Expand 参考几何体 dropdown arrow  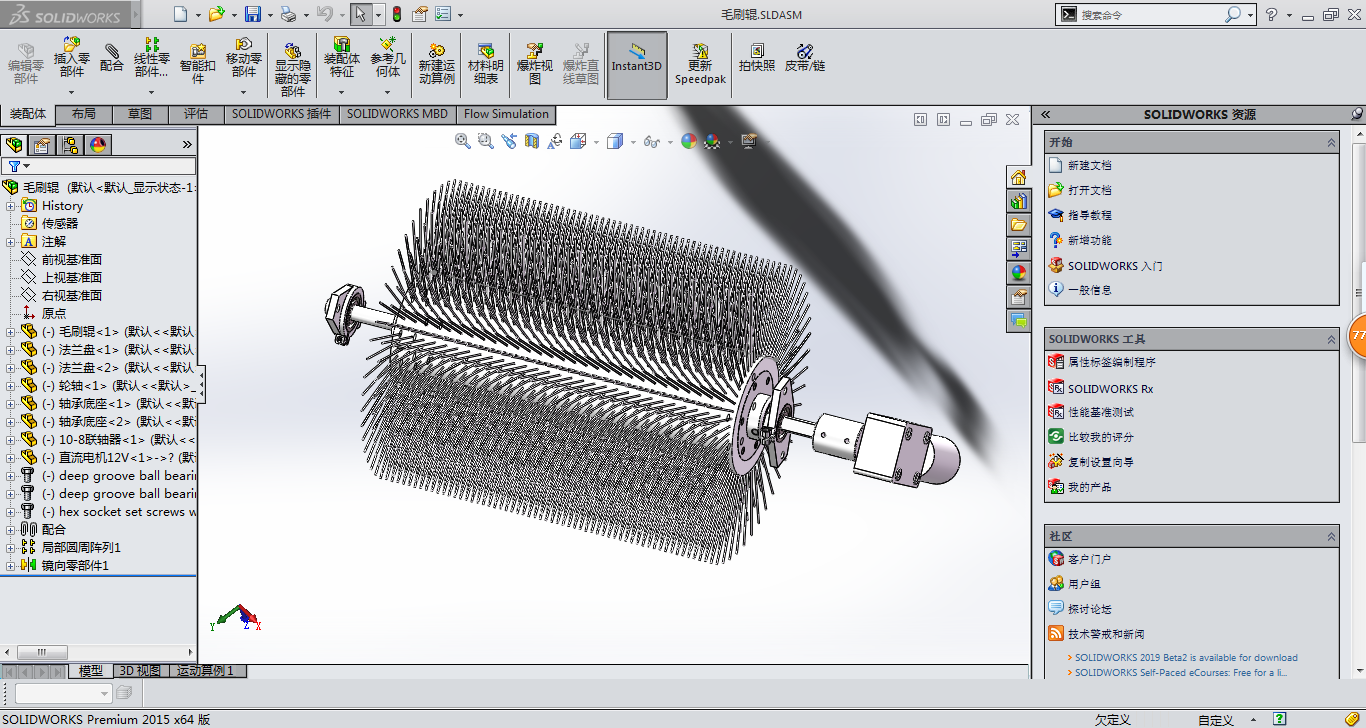tap(388, 92)
